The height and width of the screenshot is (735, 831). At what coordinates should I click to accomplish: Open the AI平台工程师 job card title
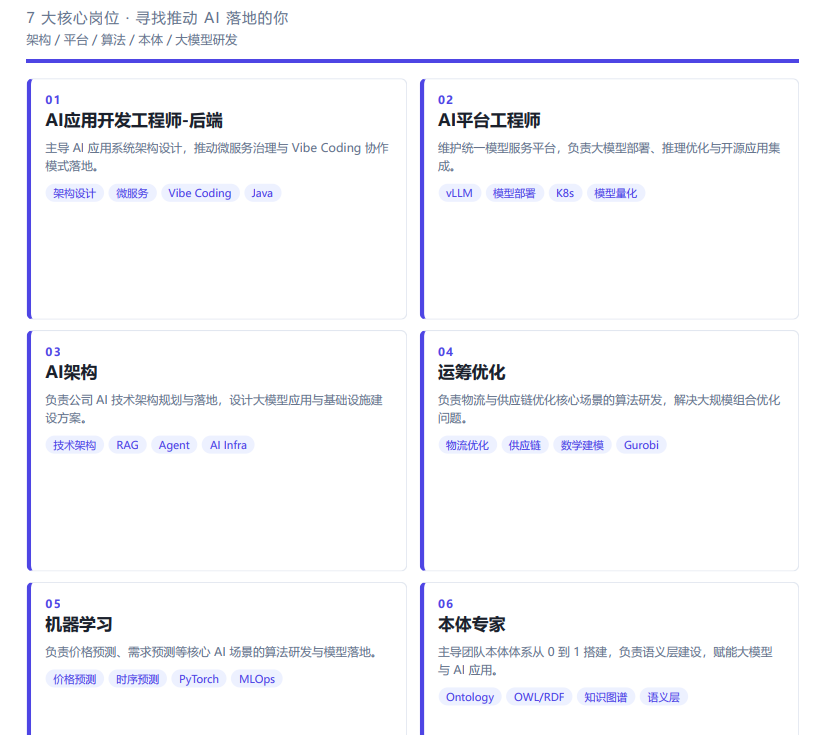[x=489, y=120]
